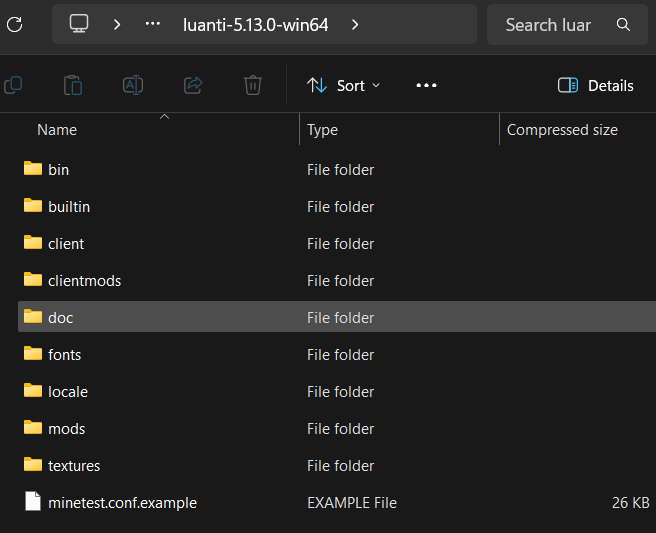The height and width of the screenshot is (533, 656).
Task: Open the Sort dropdown menu
Action: tap(343, 85)
